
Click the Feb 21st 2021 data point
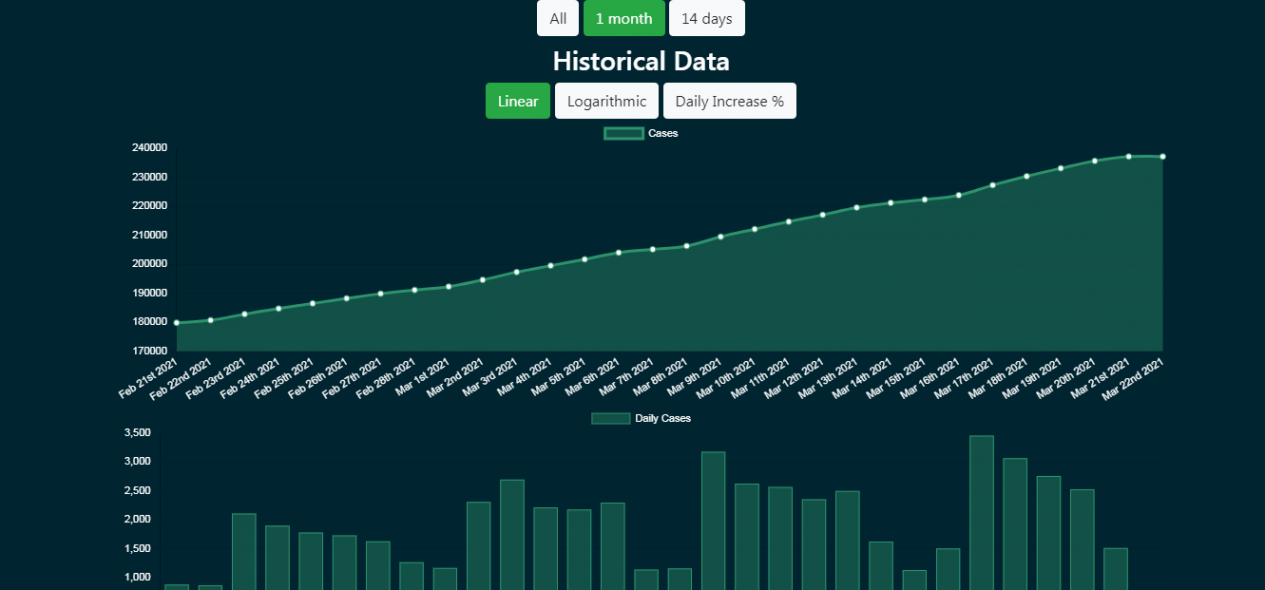[177, 323]
